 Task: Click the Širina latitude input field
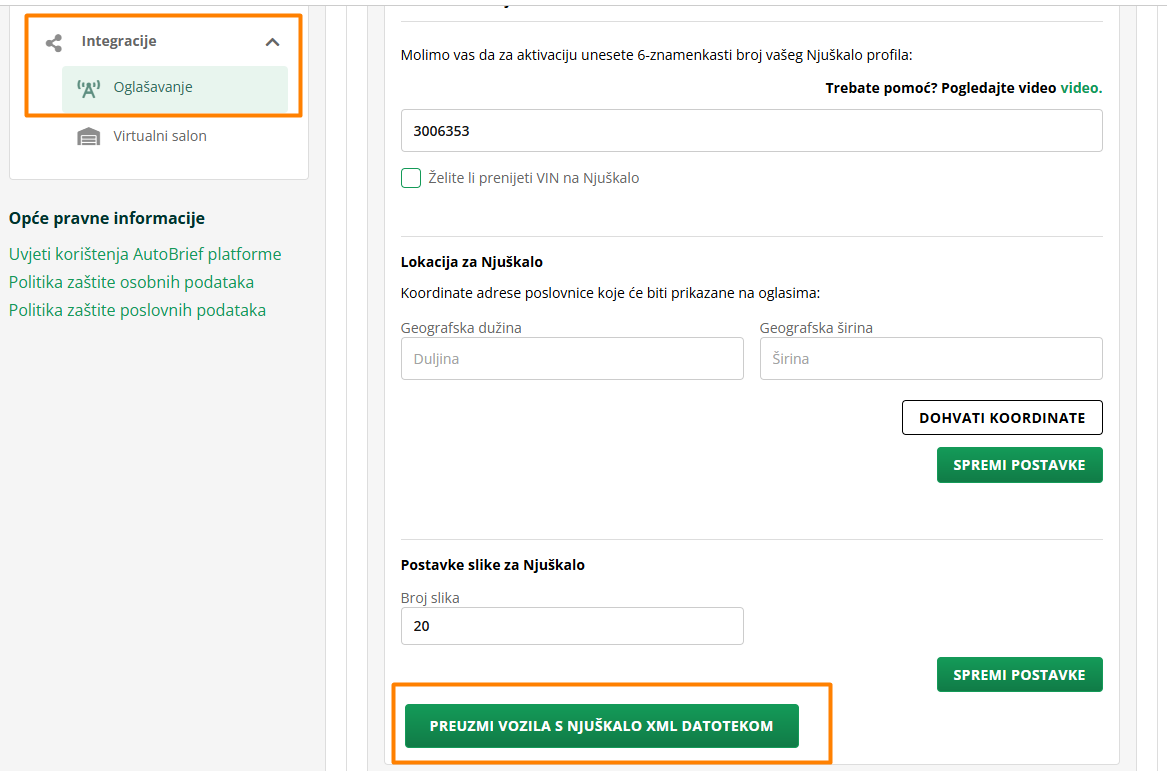[930, 359]
